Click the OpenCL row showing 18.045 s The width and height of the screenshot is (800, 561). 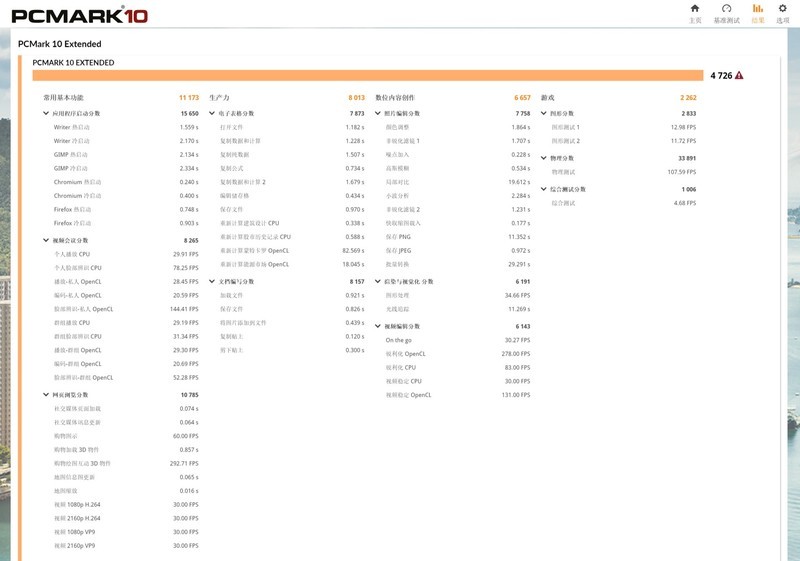coord(292,265)
